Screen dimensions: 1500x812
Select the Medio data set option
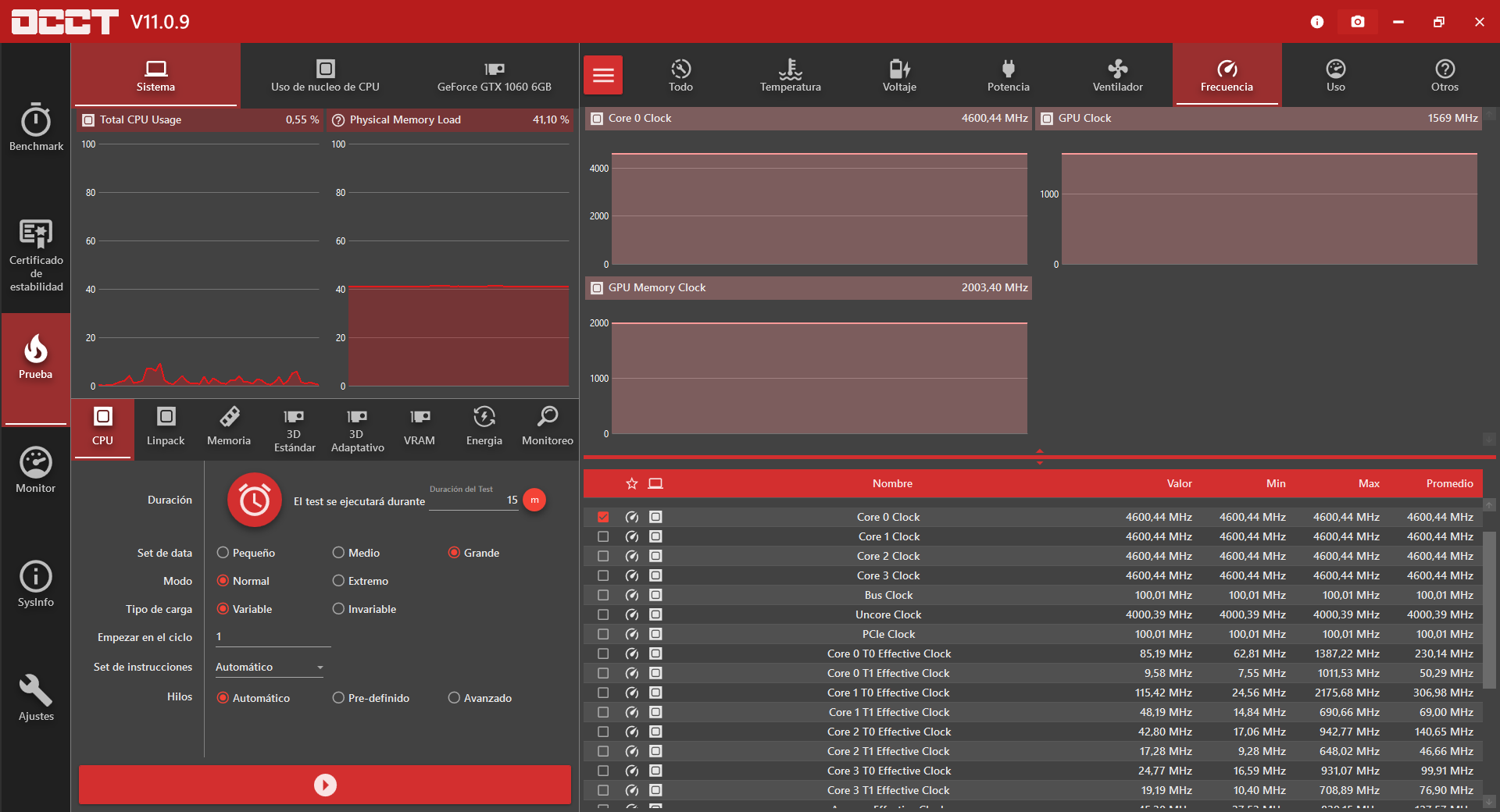click(356, 553)
